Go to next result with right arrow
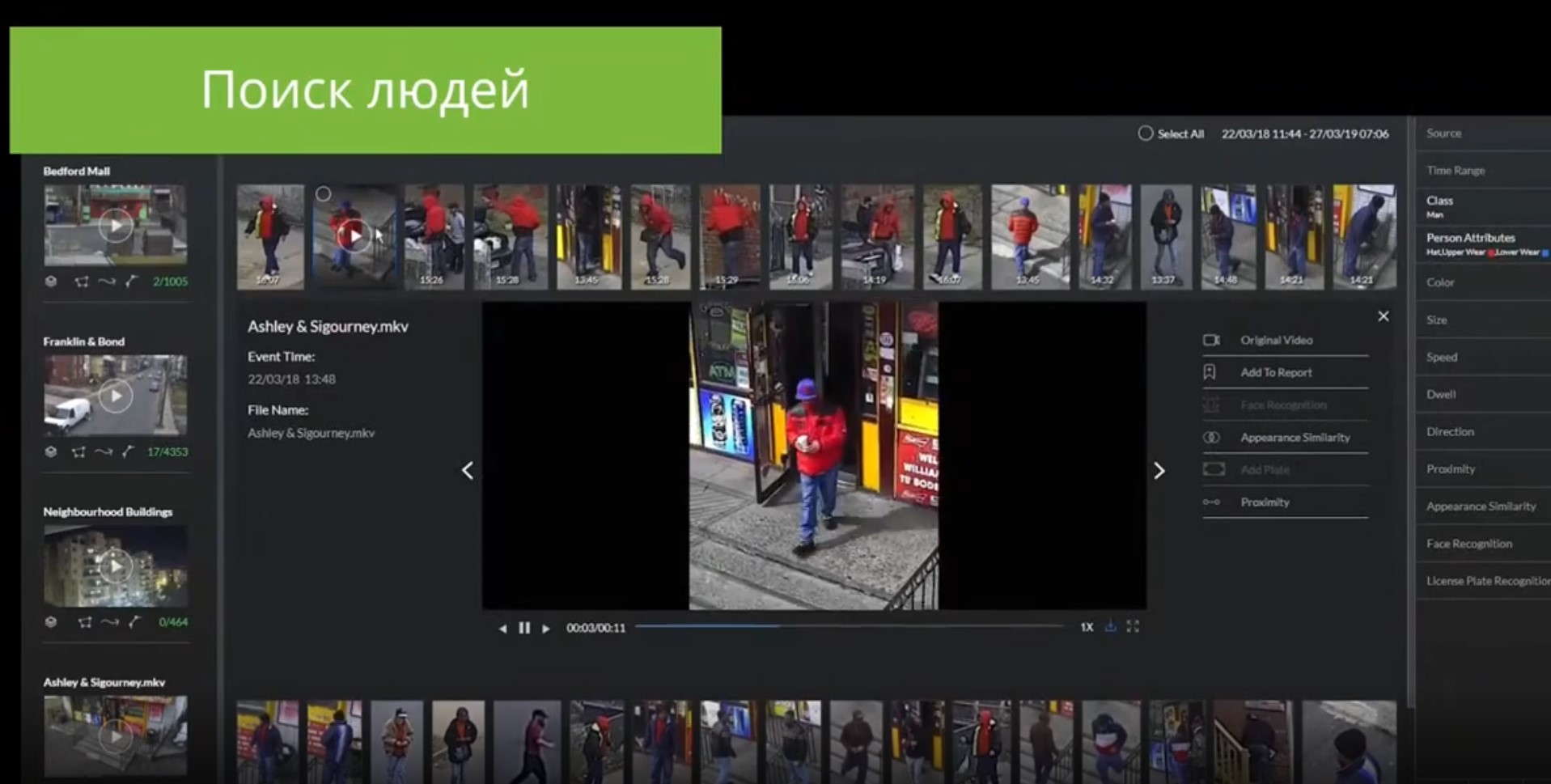This screenshot has width=1551, height=784. coord(1159,471)
